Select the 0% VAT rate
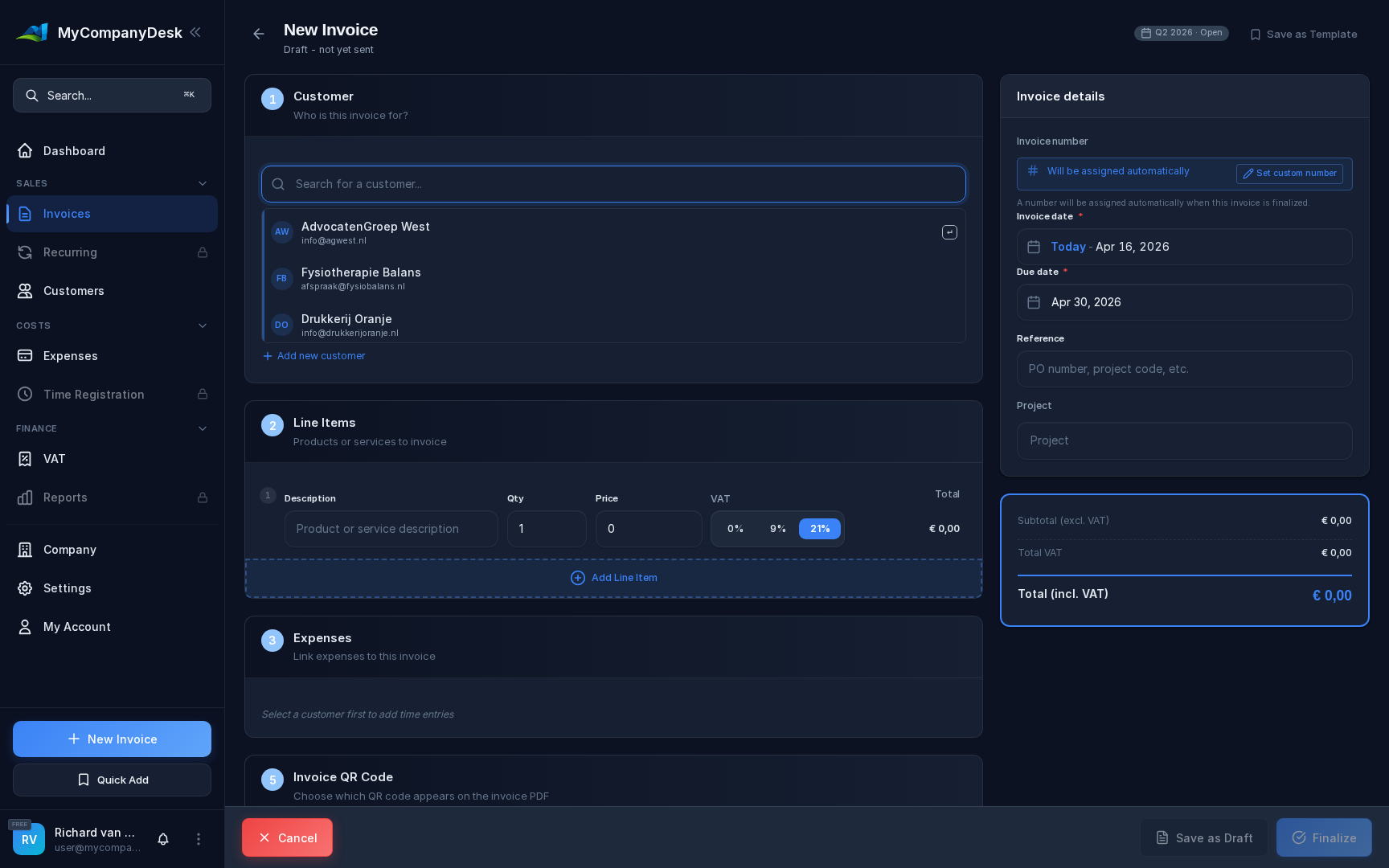 735,529
